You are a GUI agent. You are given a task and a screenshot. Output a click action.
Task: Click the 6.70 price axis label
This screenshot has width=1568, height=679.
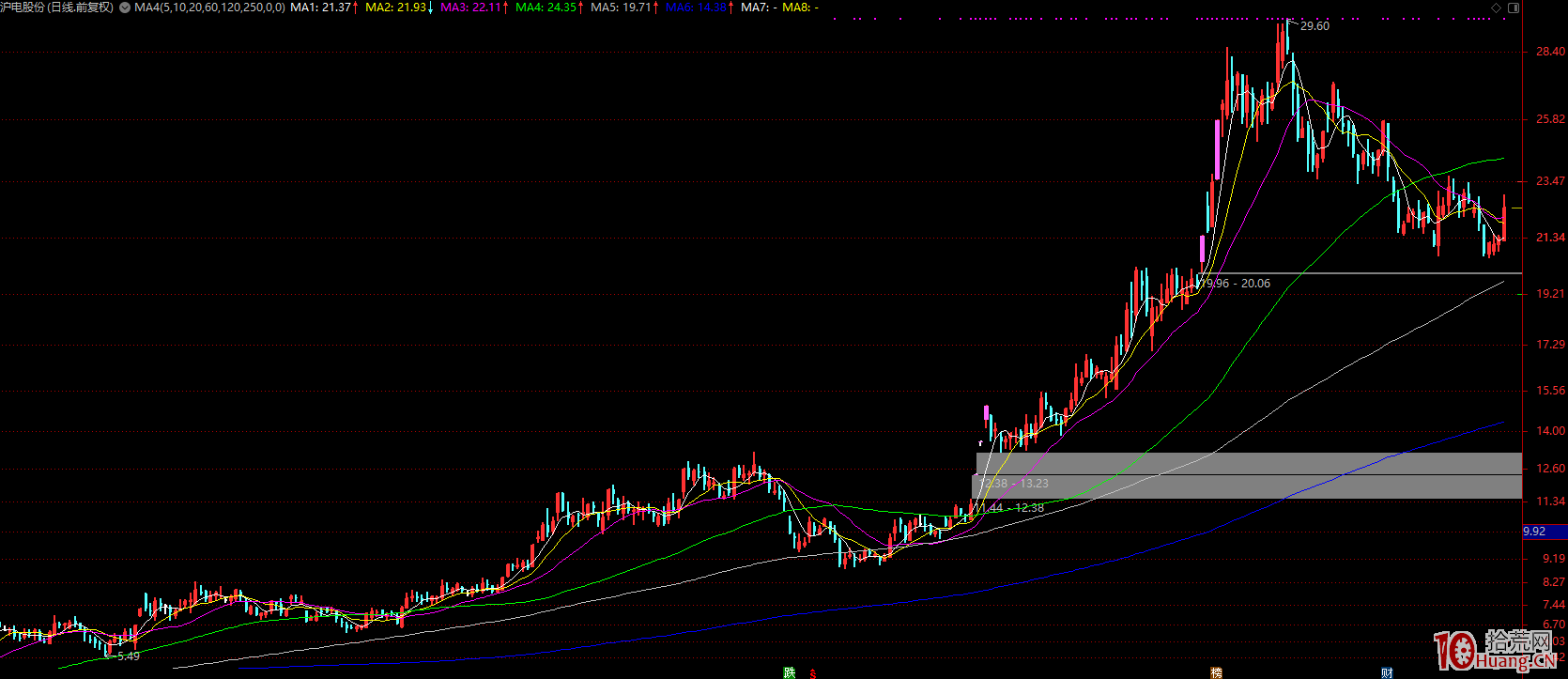click(1554, 625)
